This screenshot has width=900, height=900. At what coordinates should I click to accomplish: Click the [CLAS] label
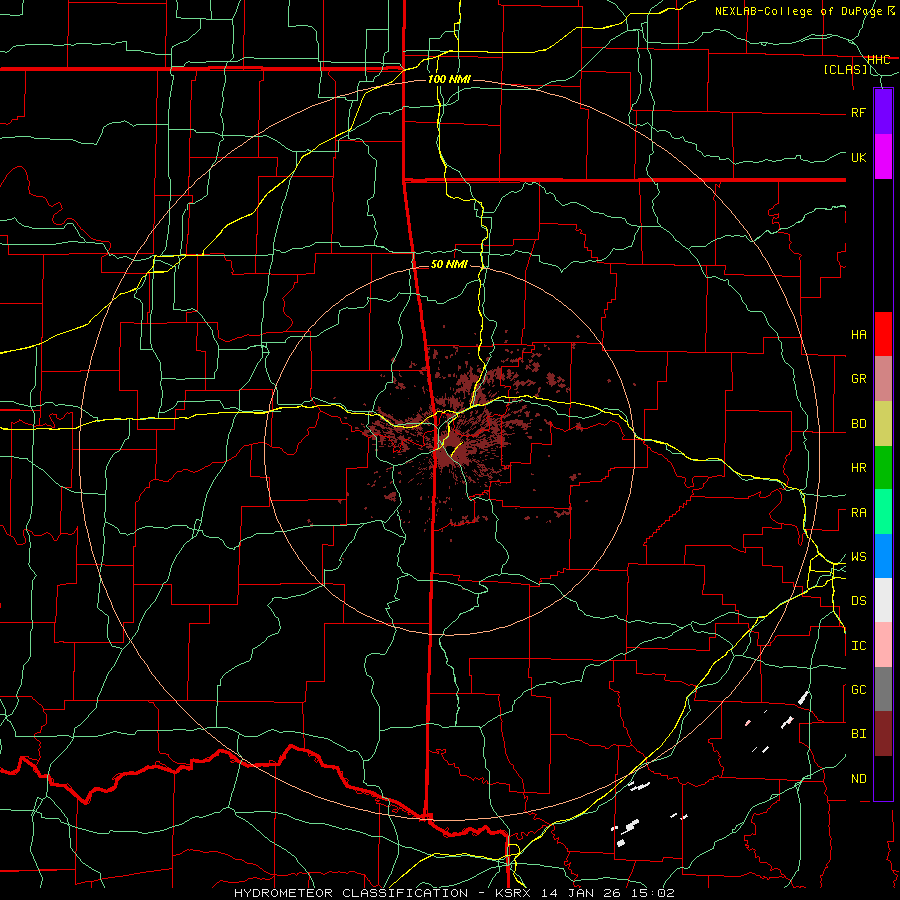[845, 70]
